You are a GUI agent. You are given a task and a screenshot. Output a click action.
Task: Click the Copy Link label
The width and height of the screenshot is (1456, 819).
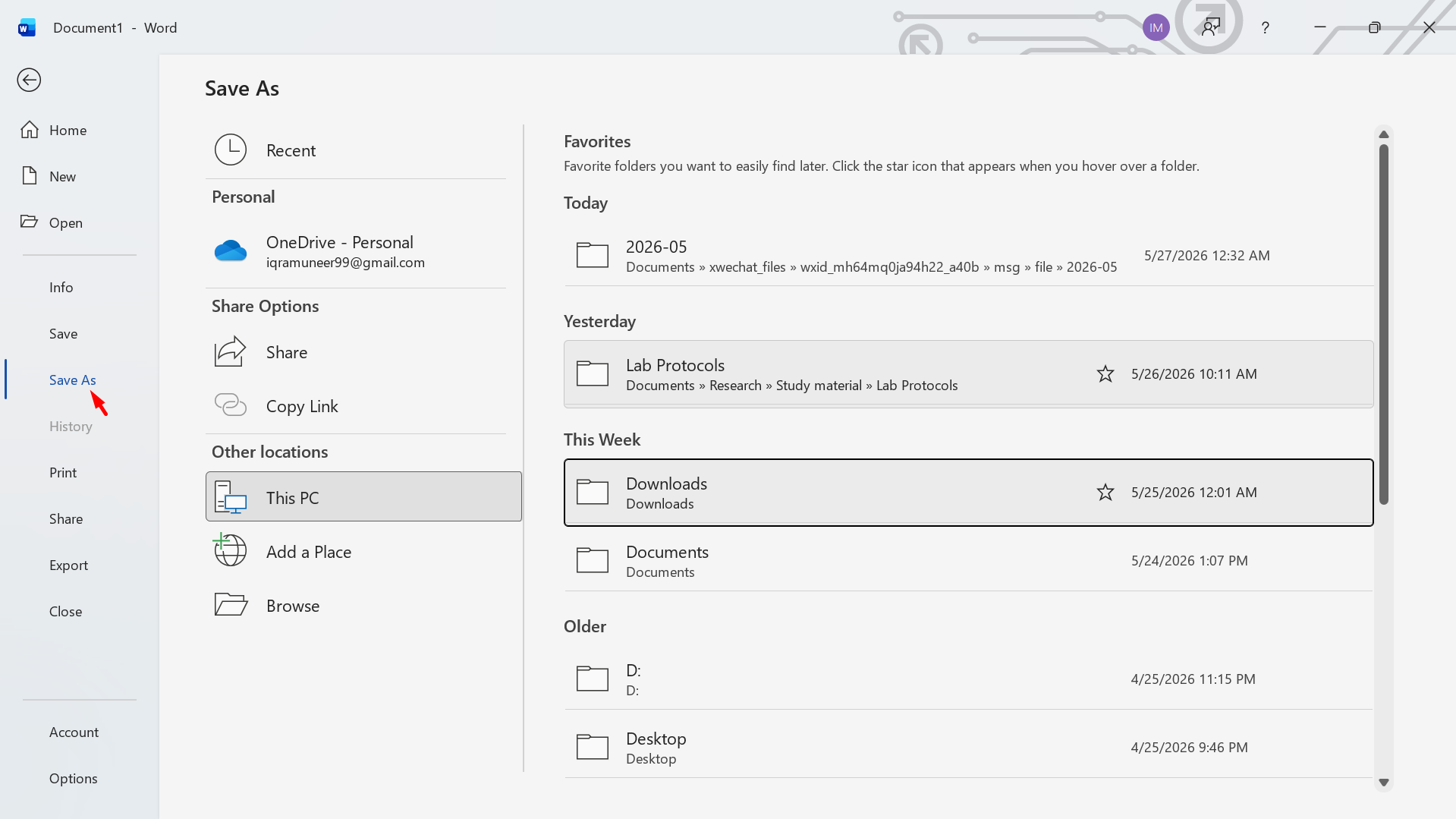pos(303,406)
